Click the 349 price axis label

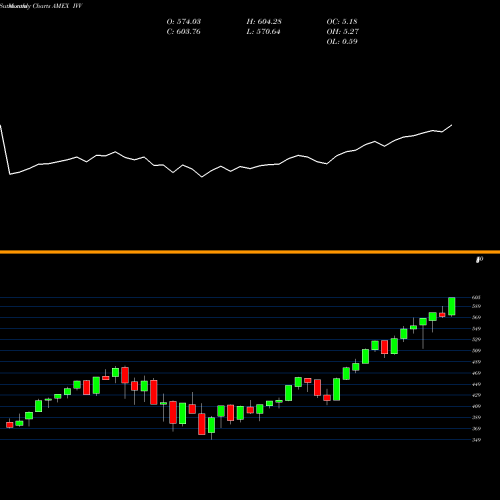(476, 440)
